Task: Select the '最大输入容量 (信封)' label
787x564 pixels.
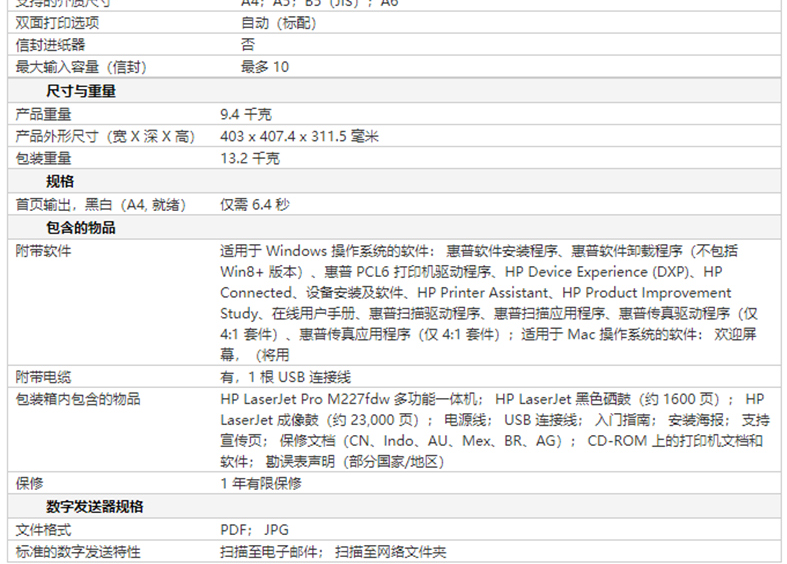Action: (81, 67)
